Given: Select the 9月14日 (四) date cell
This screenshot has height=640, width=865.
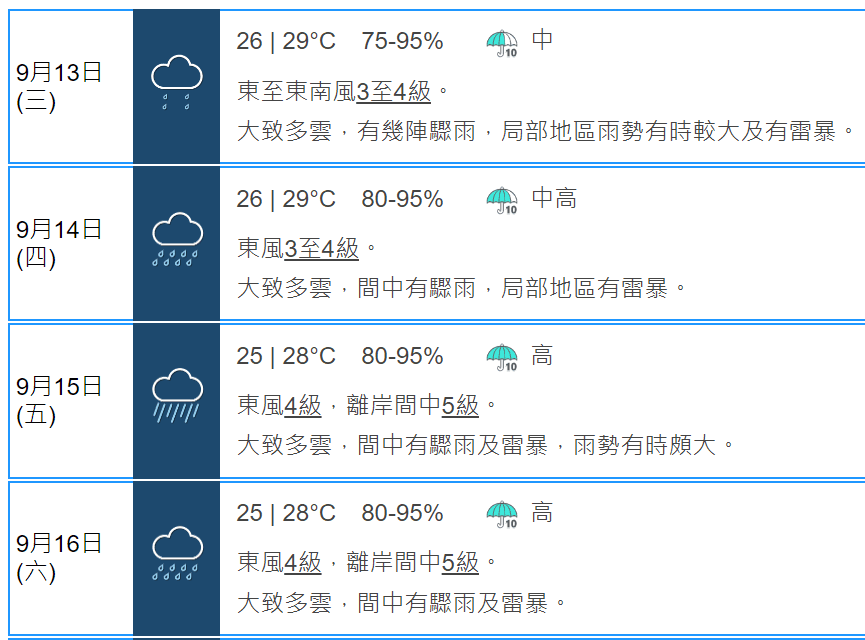Looking at the screenshot, I should click(71, 244).
